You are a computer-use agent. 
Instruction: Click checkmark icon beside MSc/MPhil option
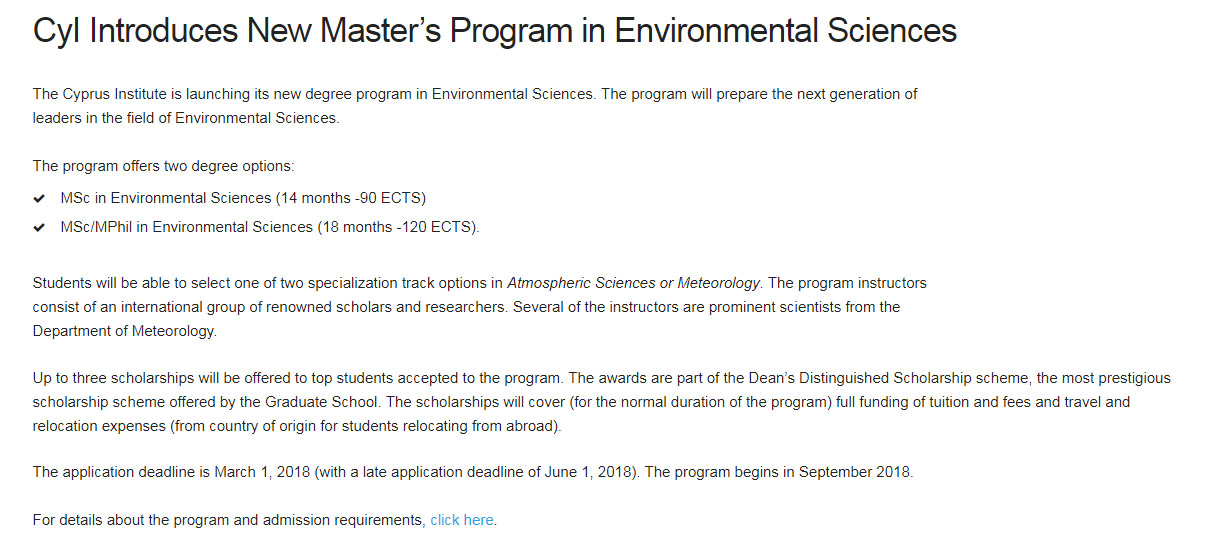(39, 227)
